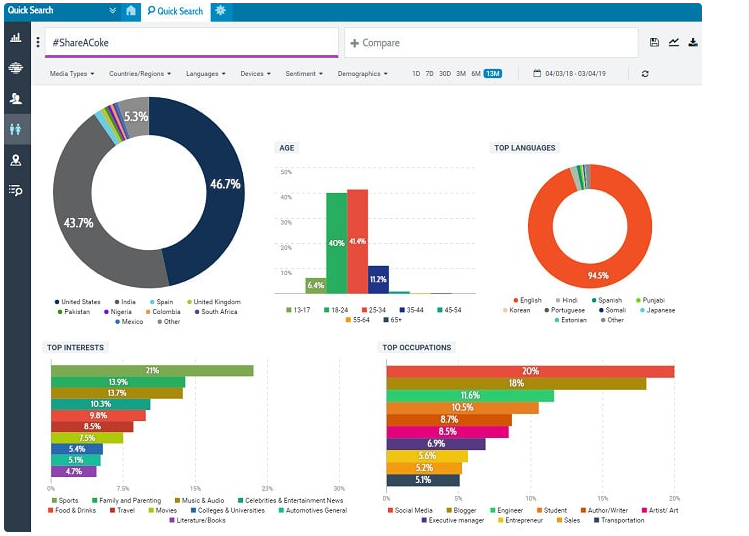
Task: Open the Countries/Regions filter dropdown
Action: [x=140, y=74]
